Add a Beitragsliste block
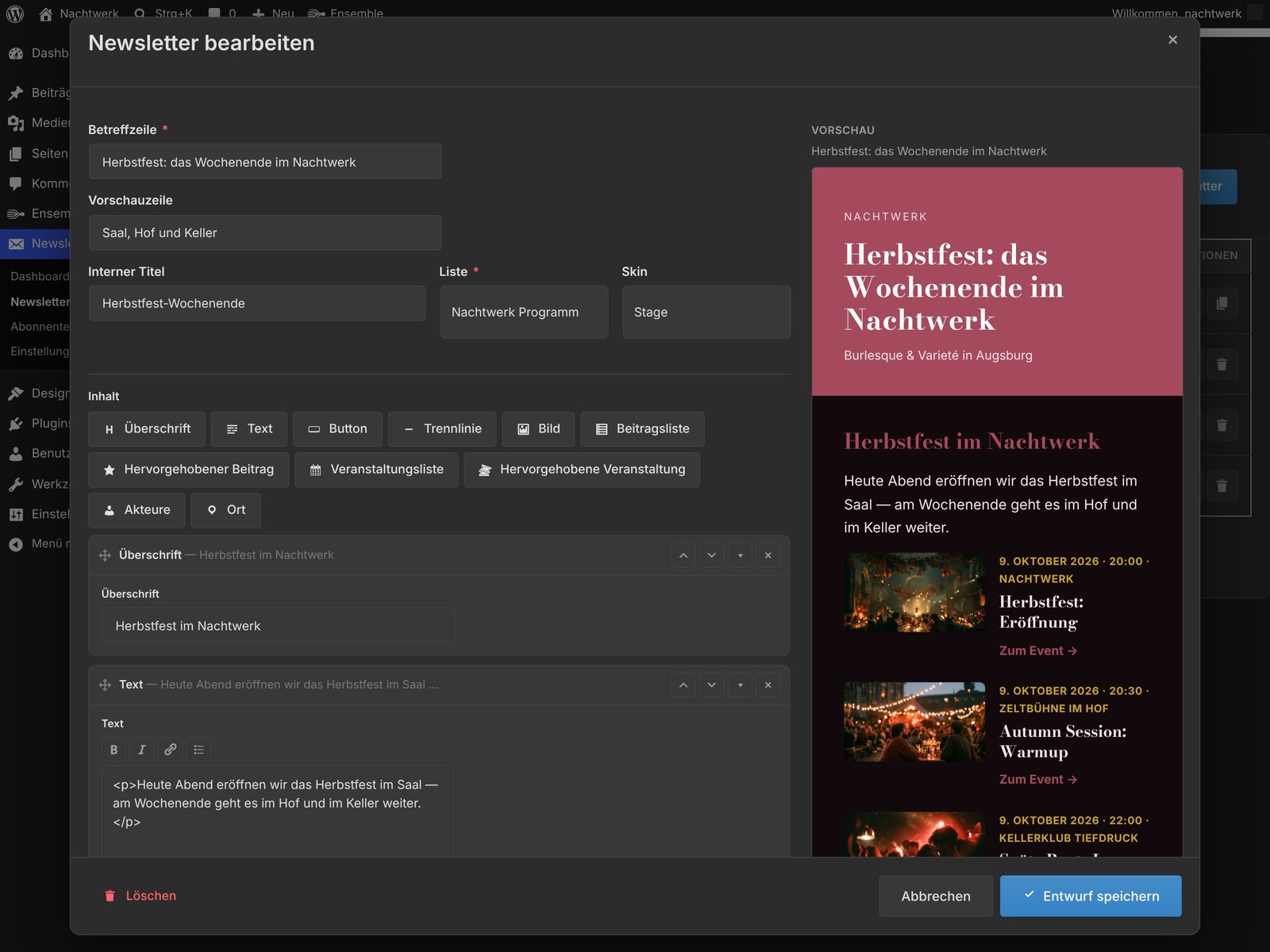The height and width of the screenshot is (952, 1270). [x=642, y=429]
